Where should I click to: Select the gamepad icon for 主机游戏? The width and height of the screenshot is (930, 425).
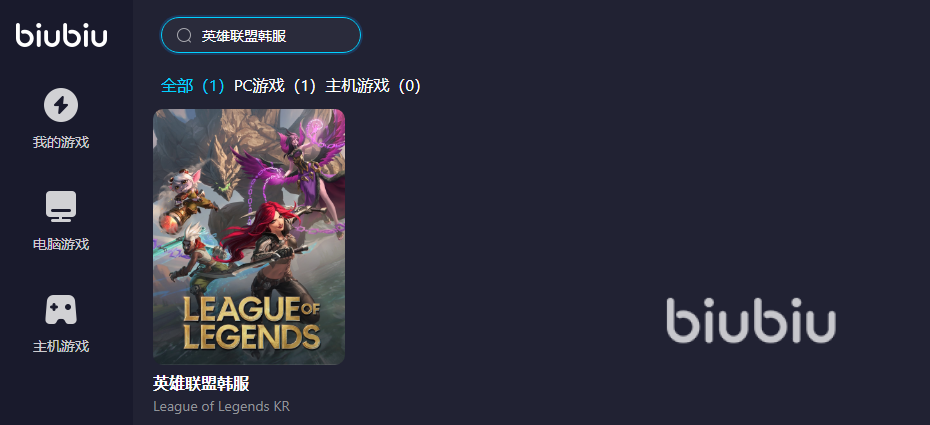point(61,309)
